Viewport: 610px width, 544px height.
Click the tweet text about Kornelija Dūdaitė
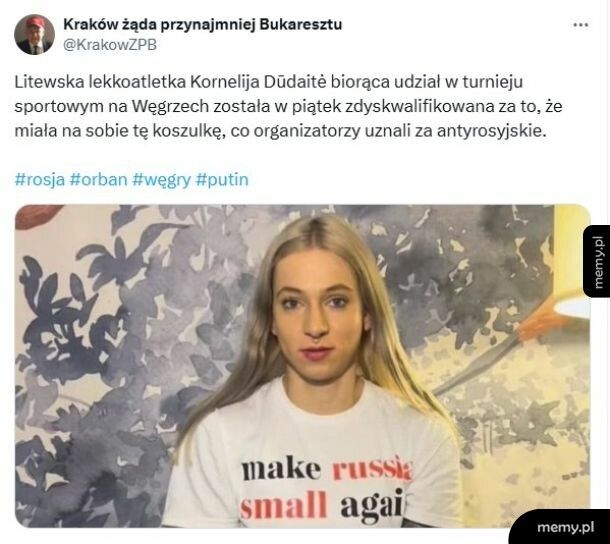(x=288, y=106)
